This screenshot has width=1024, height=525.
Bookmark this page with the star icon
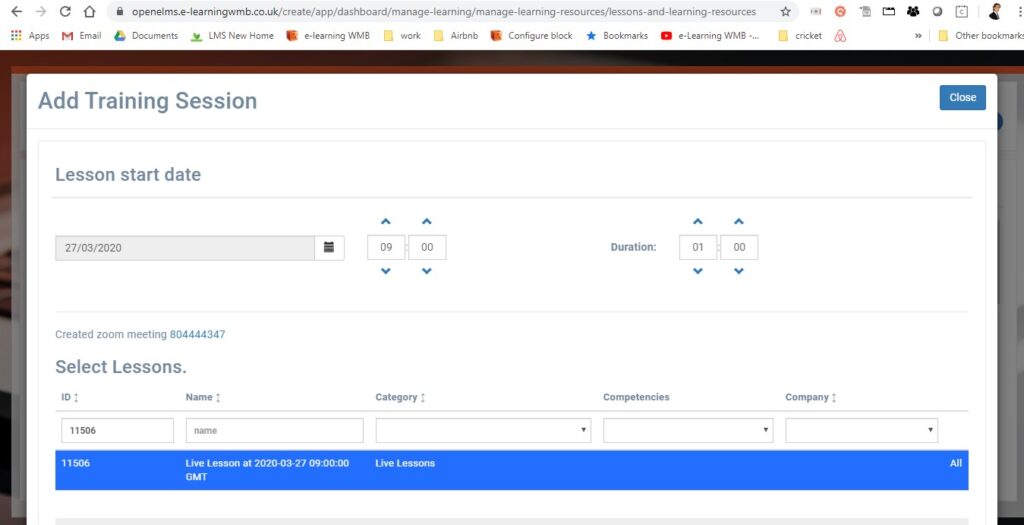[786, 12]
